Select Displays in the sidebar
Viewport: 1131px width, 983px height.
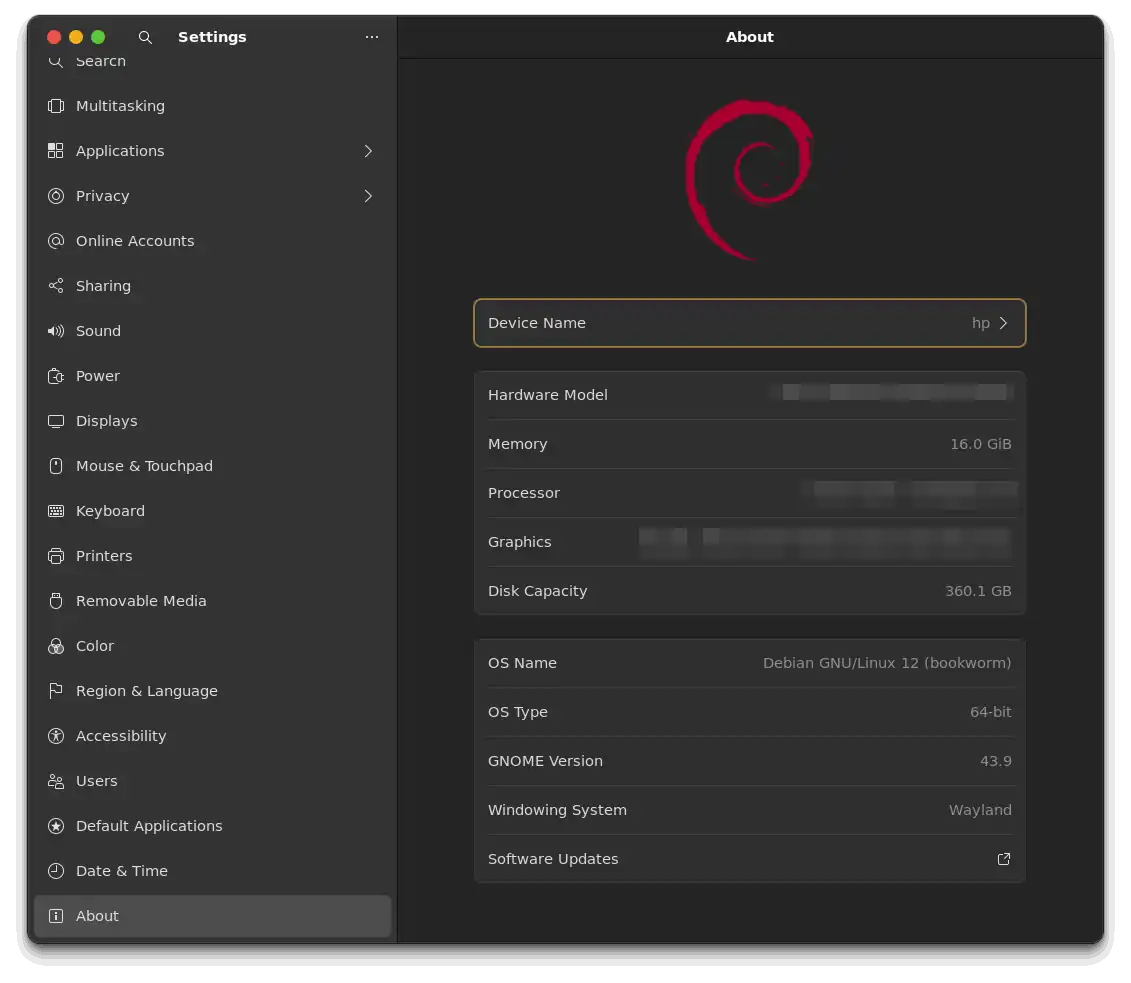click(x=212, y=421)
